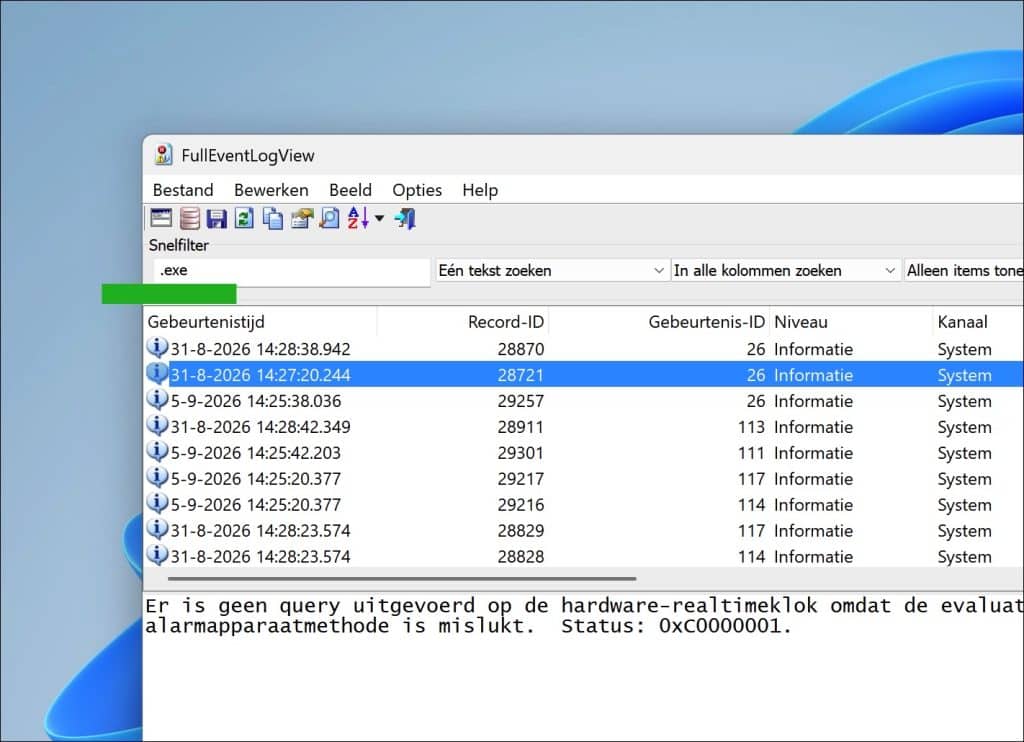Save selected items with the floppy disk icon
The image size is (1024, 742).
(217, 218)
